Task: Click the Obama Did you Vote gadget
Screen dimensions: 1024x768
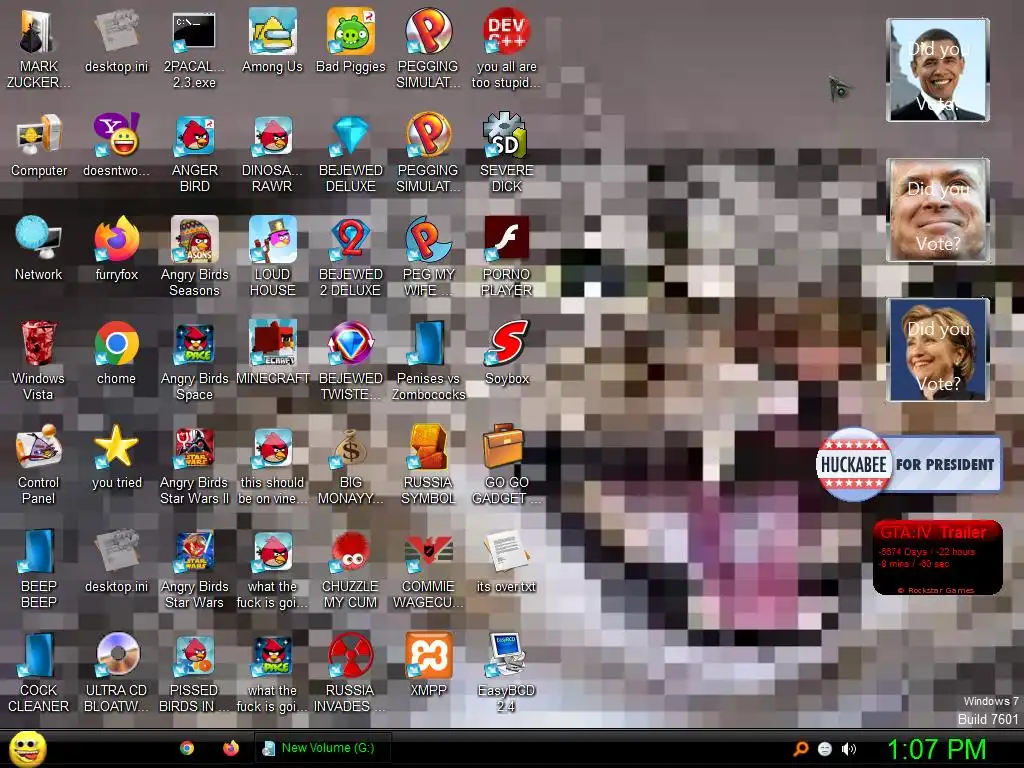Action: coord(938,70)
